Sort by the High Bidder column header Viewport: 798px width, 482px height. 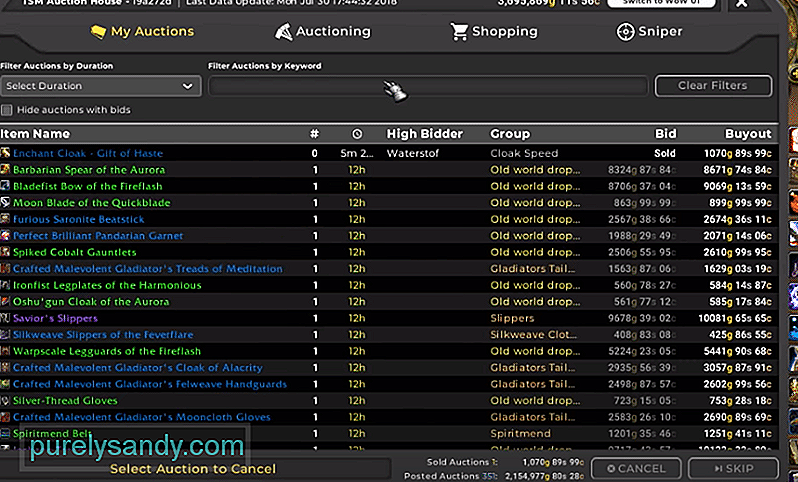coord(424,134)
